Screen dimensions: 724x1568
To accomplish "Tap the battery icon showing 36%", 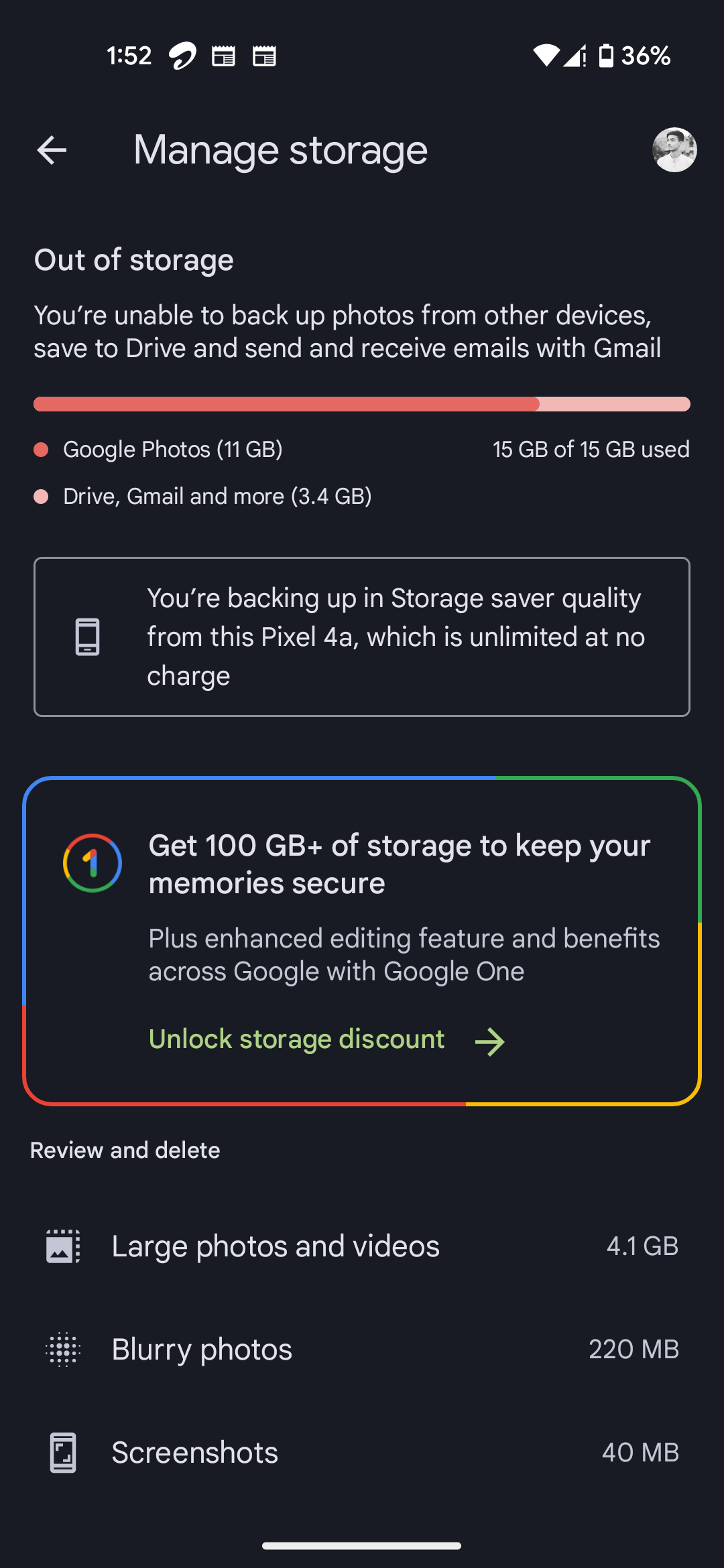I will coord(606,56).
